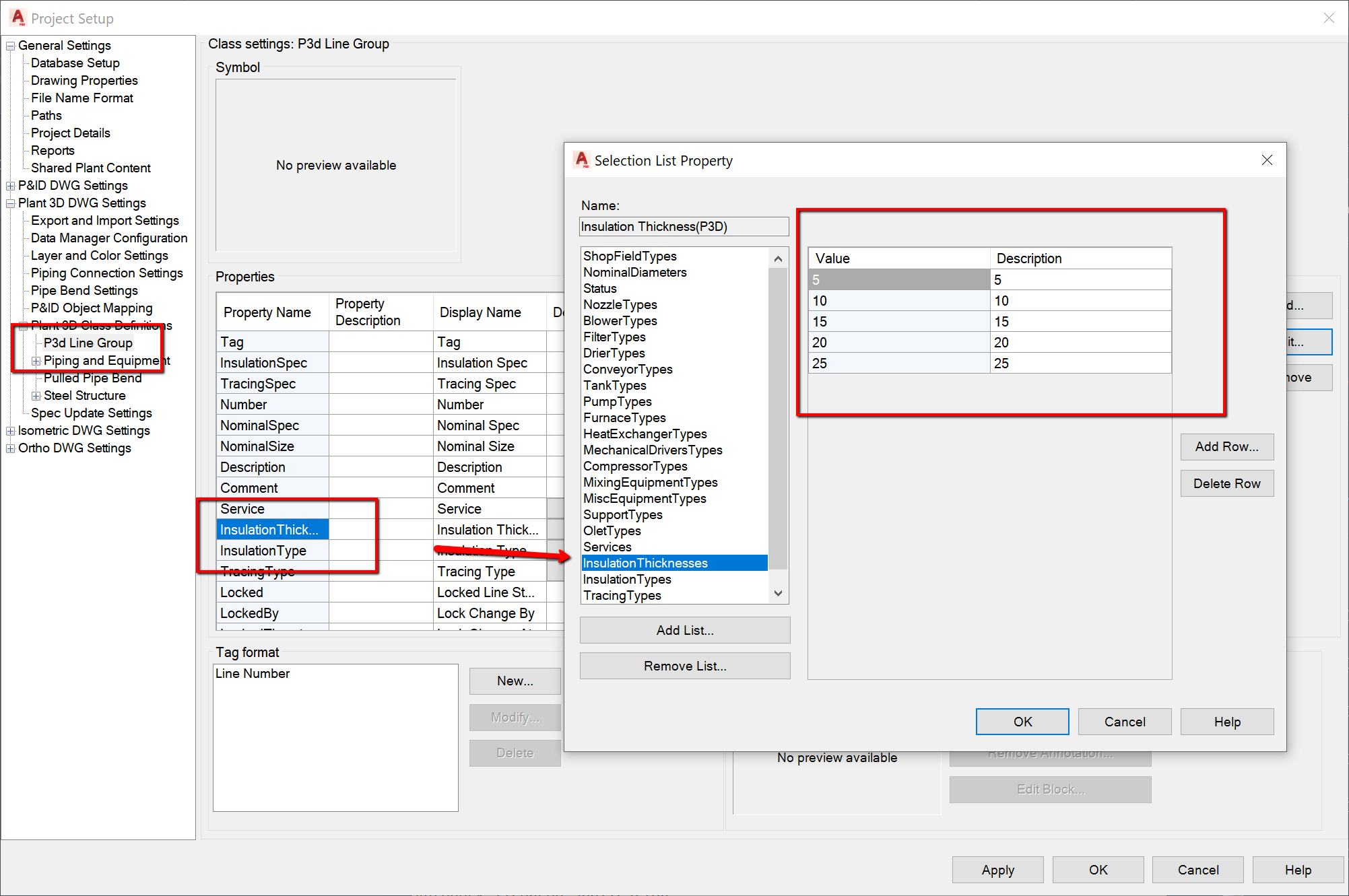Expand the Steel Structure node
Viewport: 1349px width, 896px height.
click(36, 396)
